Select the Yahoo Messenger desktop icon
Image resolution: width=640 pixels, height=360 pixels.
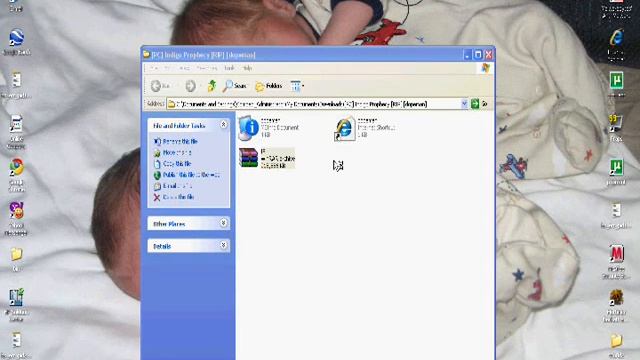tap(16, 218)
